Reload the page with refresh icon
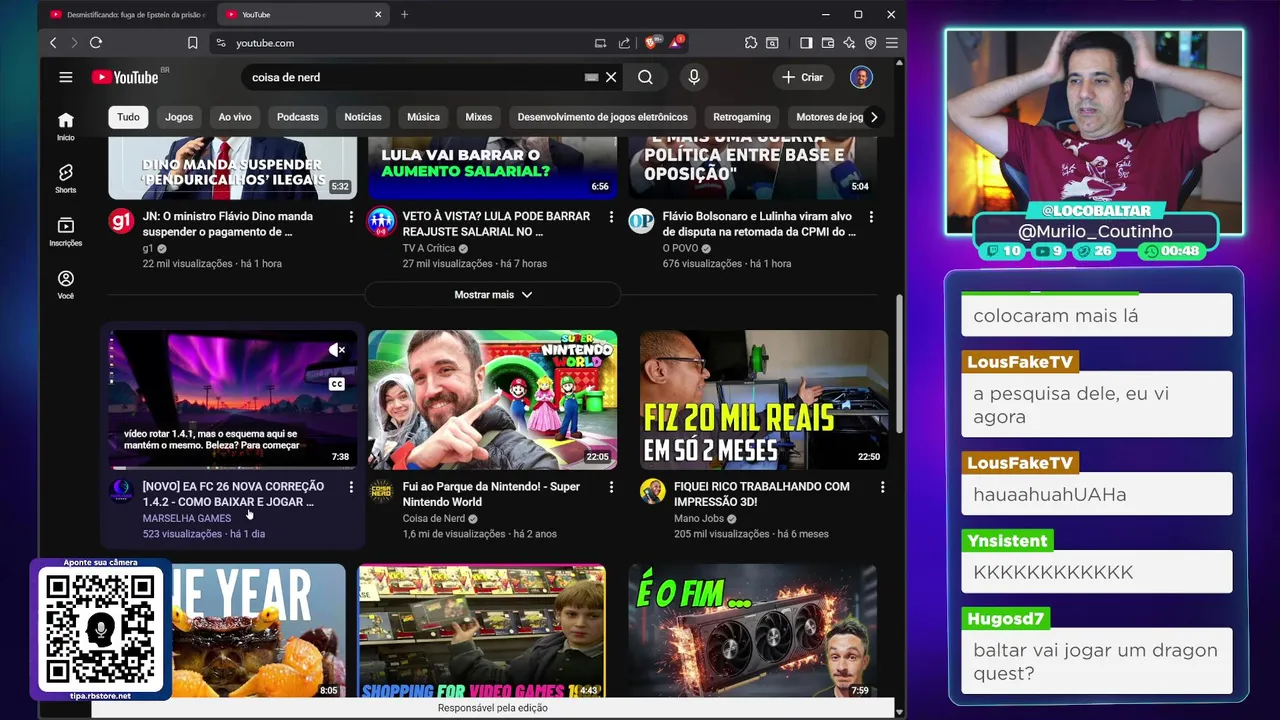The image size is (1280, 720). tap(96, 43)
